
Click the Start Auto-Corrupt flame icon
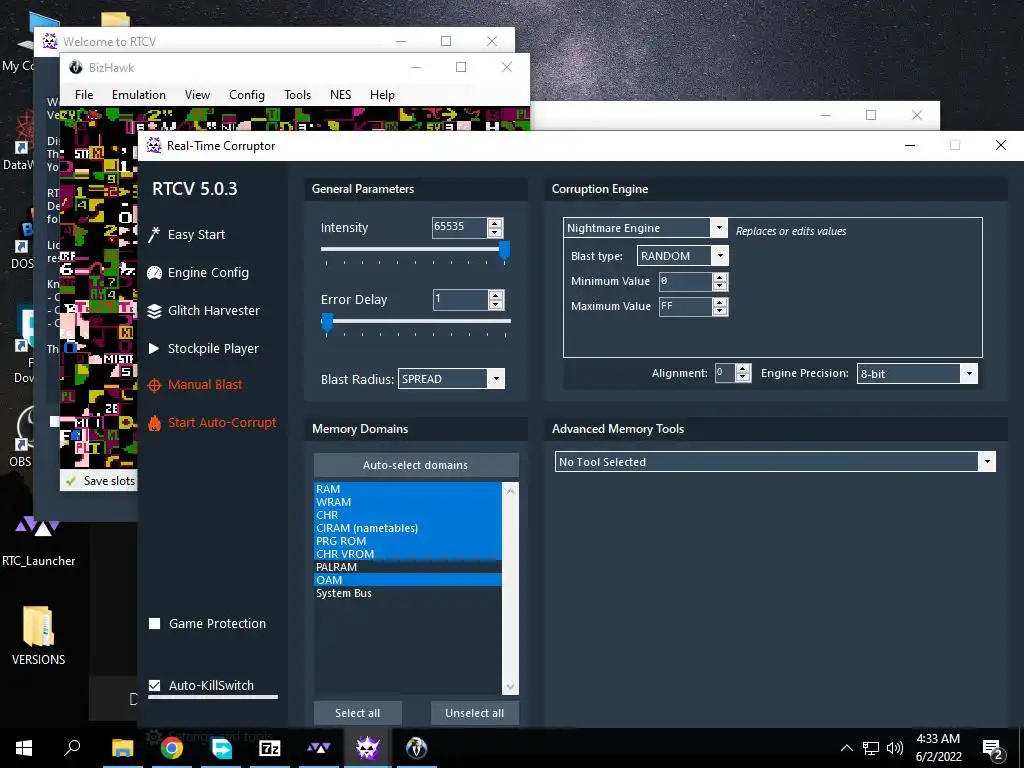[154, 423]
